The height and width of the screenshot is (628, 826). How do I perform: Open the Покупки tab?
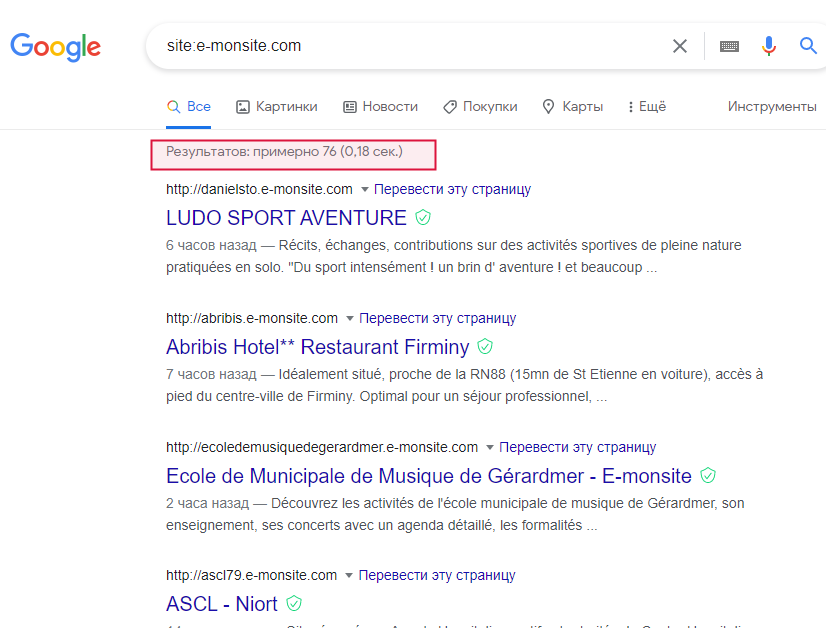[x=480, y=106]
